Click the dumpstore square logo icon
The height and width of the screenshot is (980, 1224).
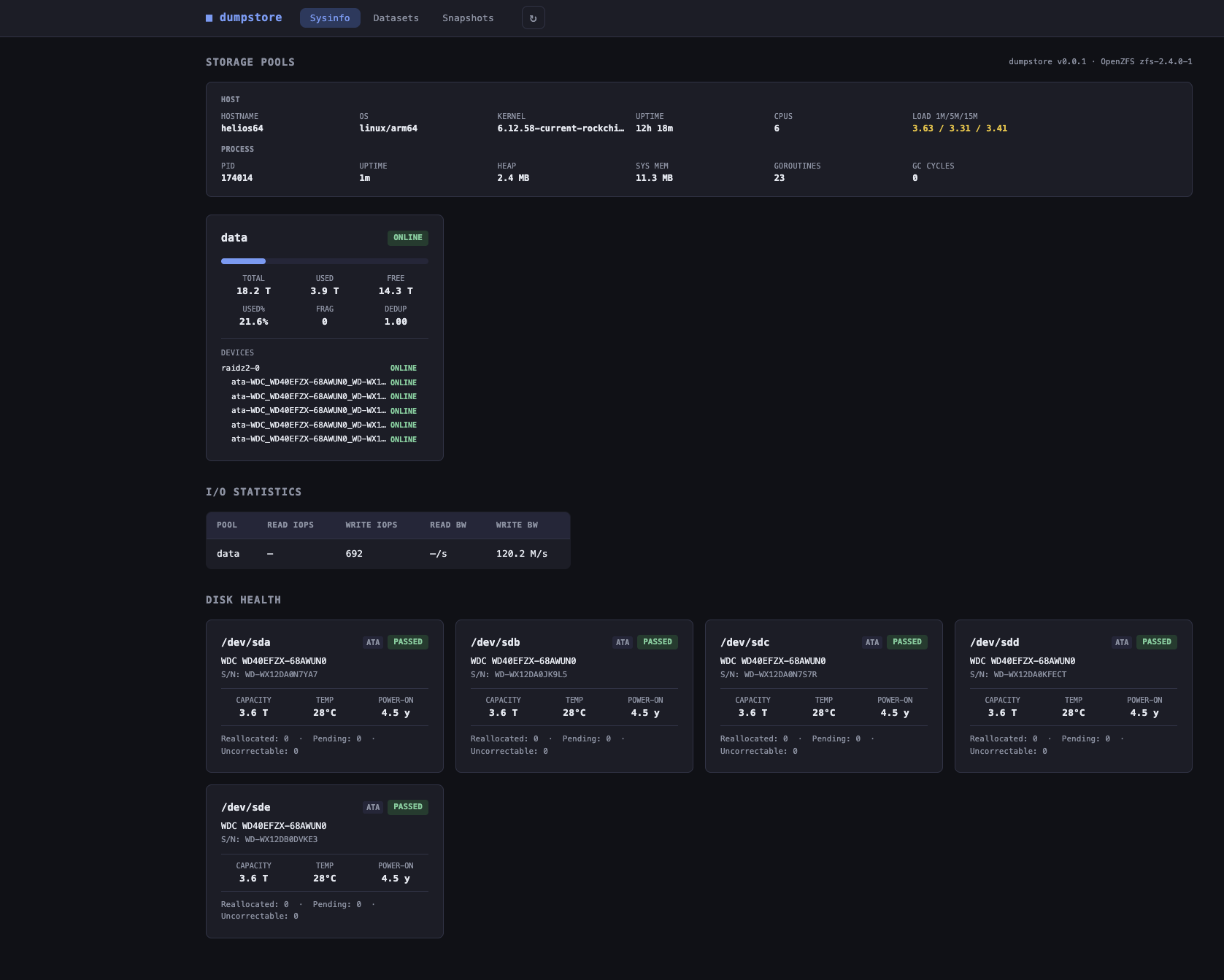click(208, 17)
